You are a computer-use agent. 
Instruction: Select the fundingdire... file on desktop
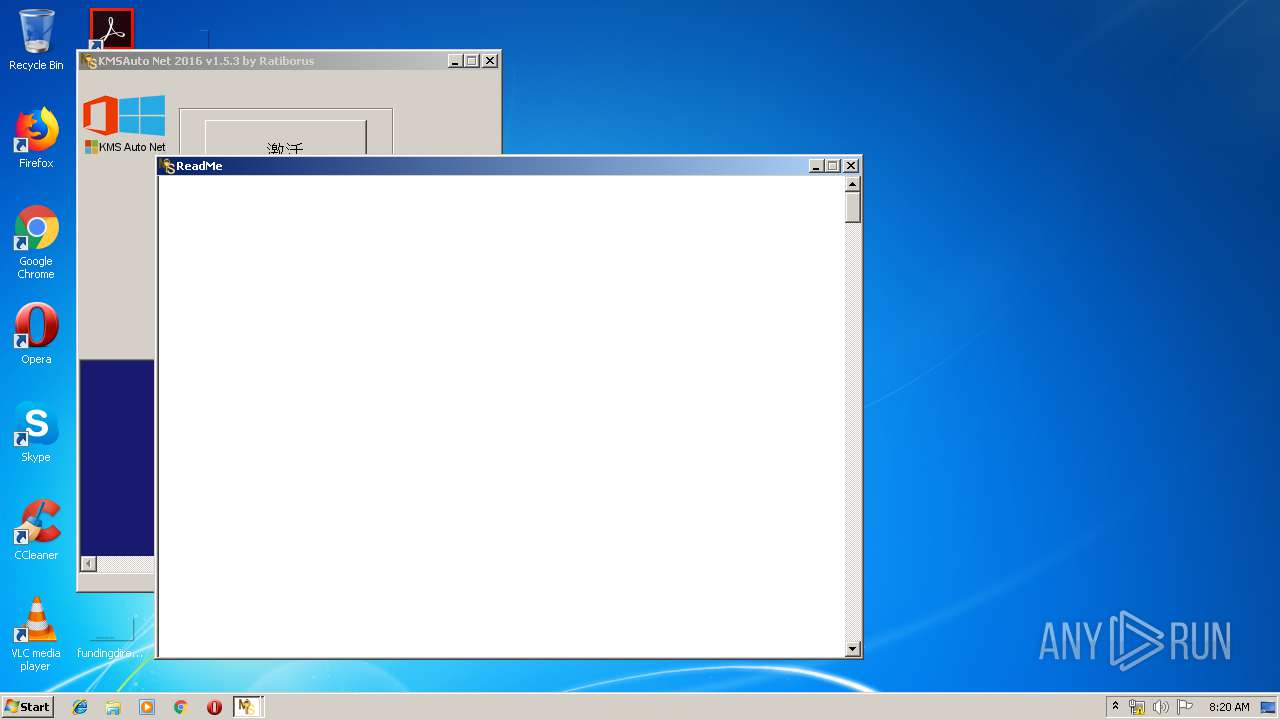(x=110, y=638)
